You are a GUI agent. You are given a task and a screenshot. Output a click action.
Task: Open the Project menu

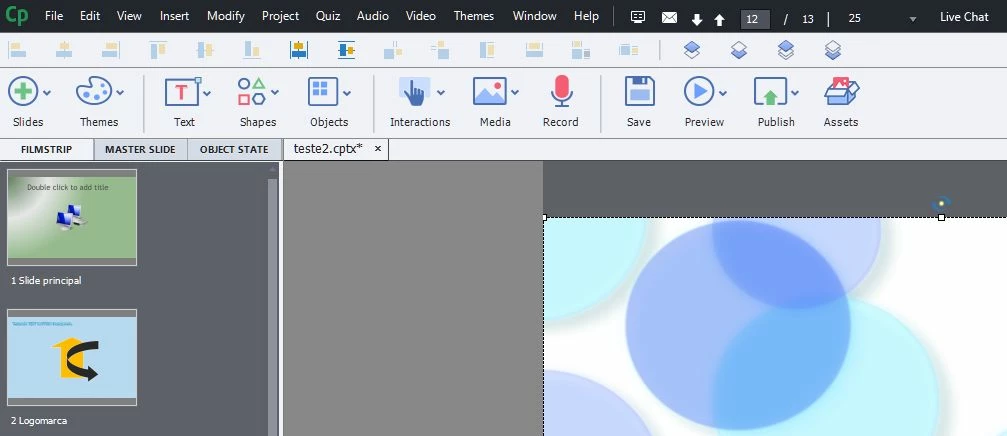click(281, 16)
